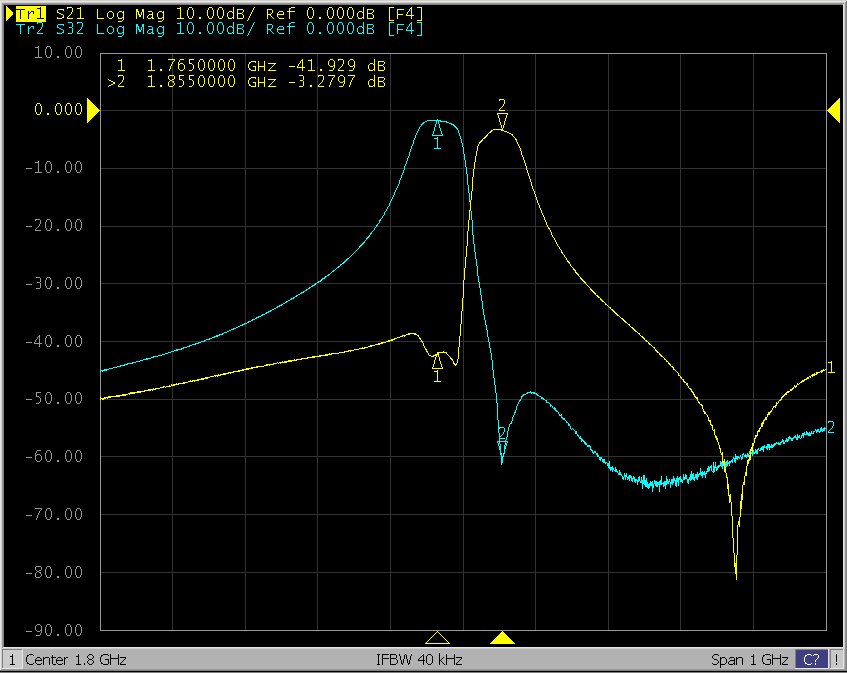This screenshot has height=673, width=847.
Task: Select marker 2 on the yellow trace peak
Action: 502,120
